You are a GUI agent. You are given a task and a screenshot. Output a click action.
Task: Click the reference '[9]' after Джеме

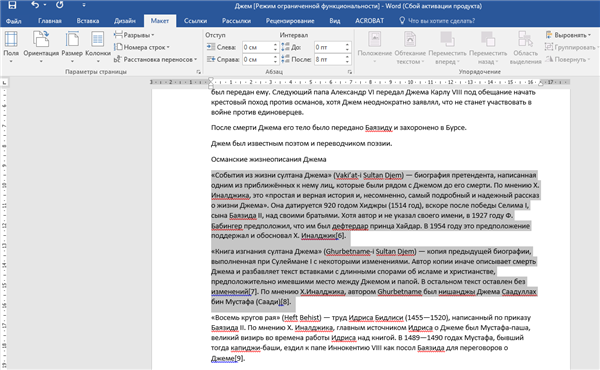tap(239, 358)
